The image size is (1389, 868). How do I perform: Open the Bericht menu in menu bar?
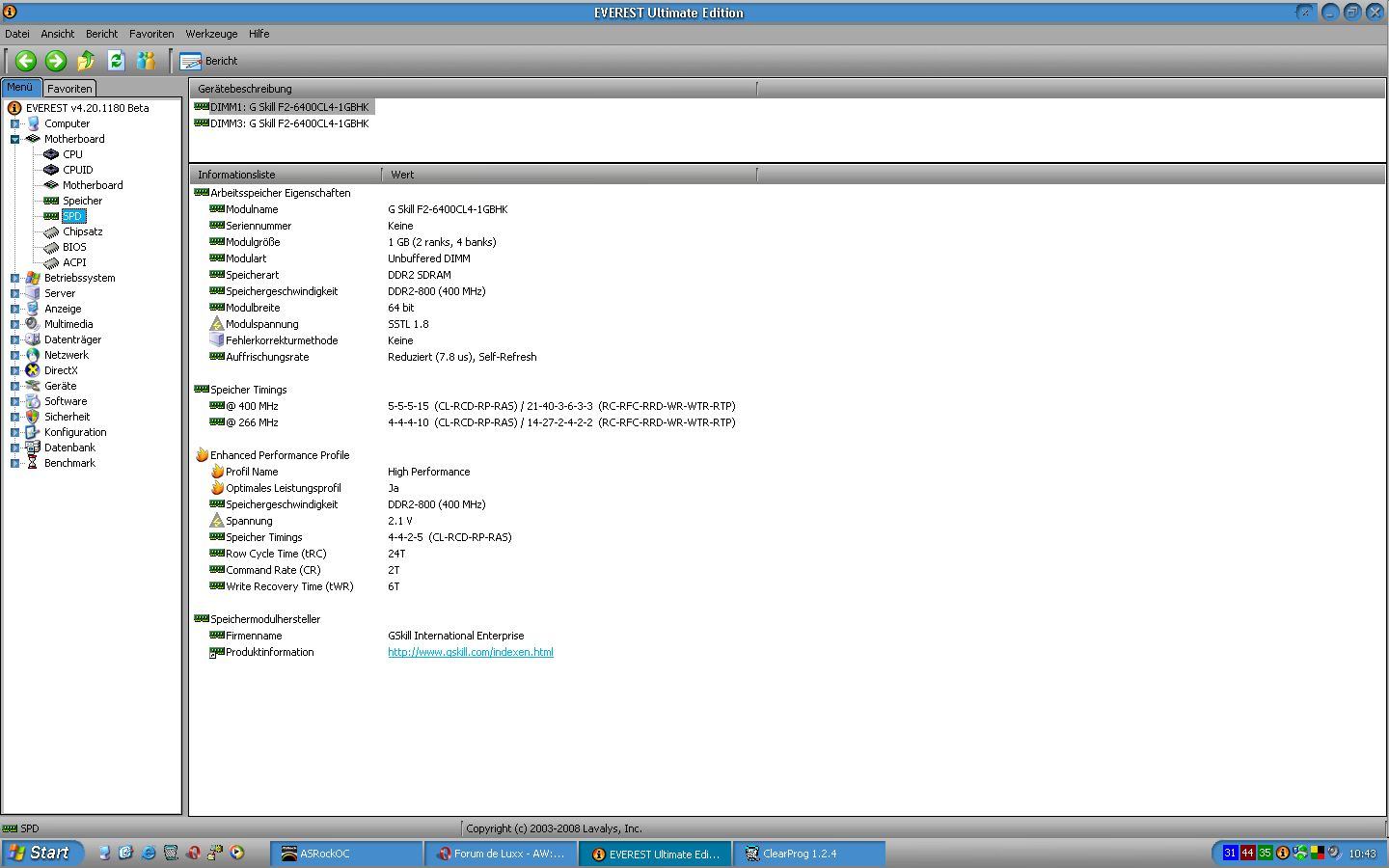(101, 34)
